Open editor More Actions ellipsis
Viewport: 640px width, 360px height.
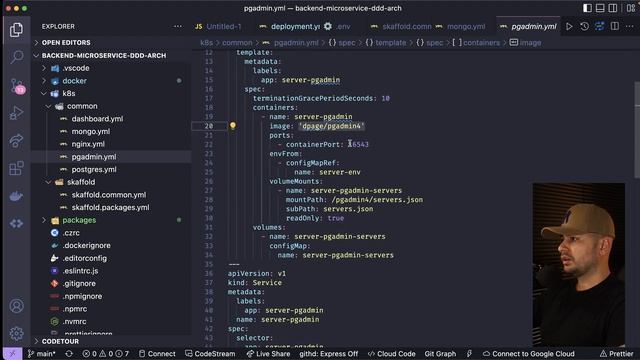(630, 27)
